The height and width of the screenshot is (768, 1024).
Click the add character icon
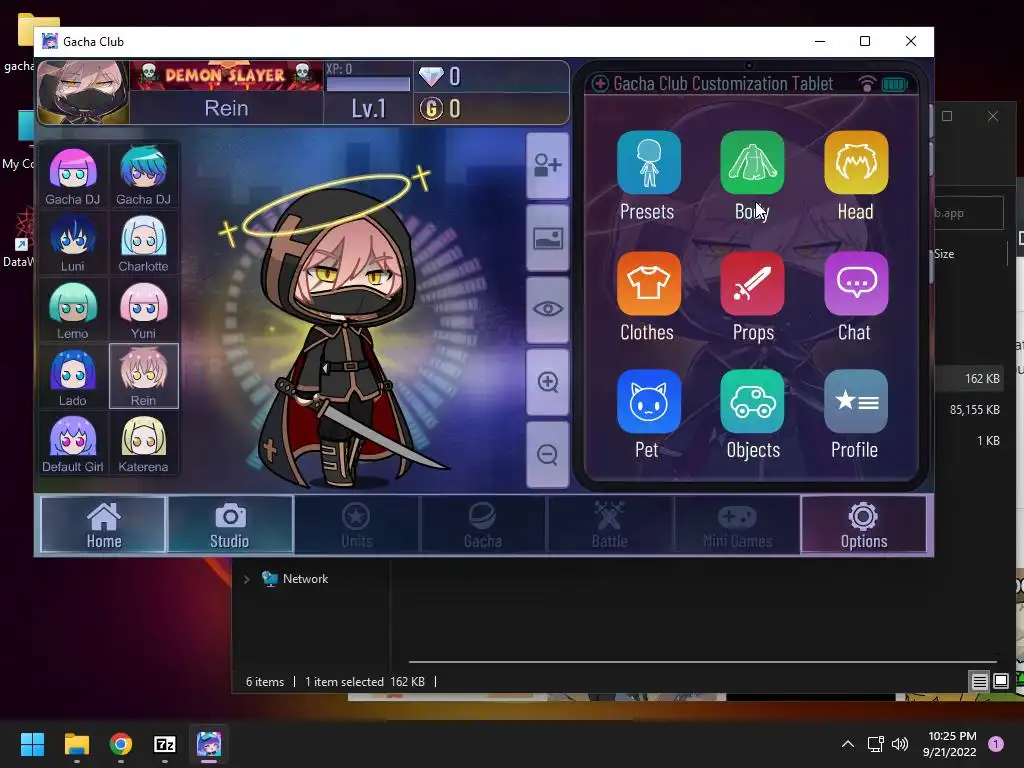pos(547,165)
